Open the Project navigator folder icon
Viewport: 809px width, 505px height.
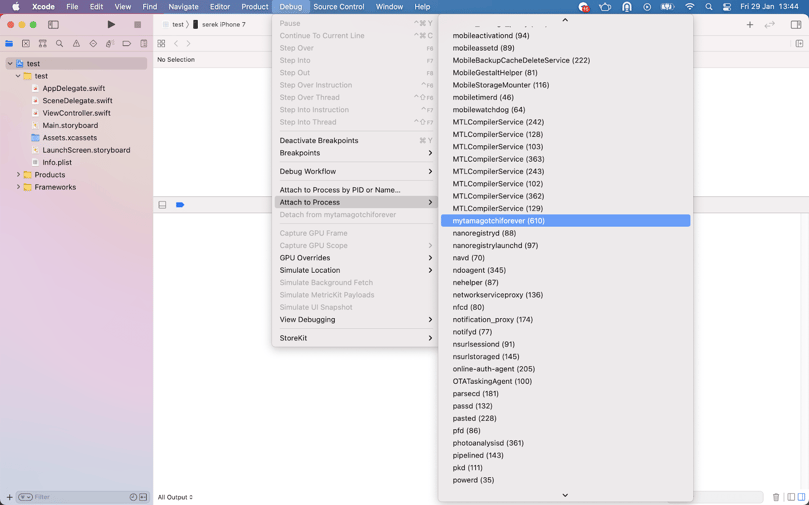coord(9,44)
